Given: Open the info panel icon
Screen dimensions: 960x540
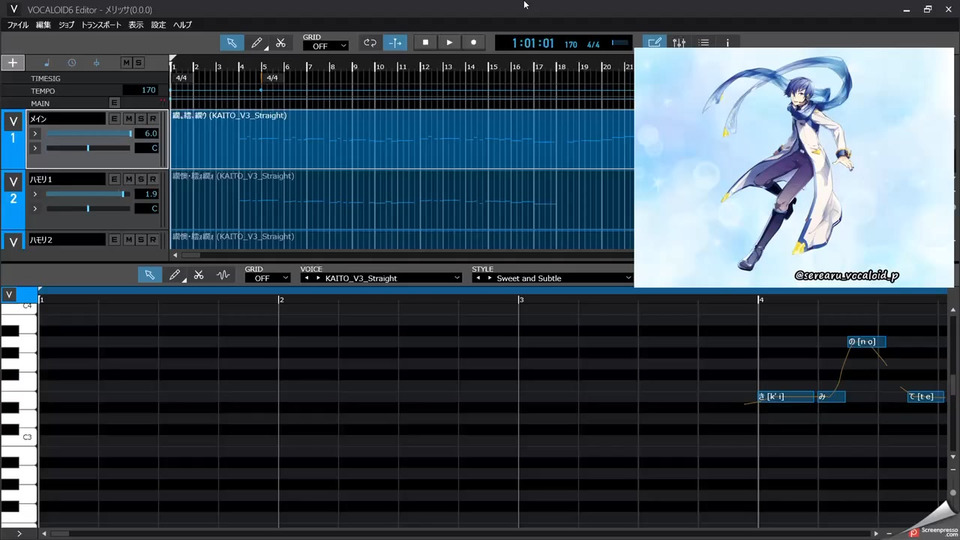Looking at the screenshot, I should (x=727, y=42).
